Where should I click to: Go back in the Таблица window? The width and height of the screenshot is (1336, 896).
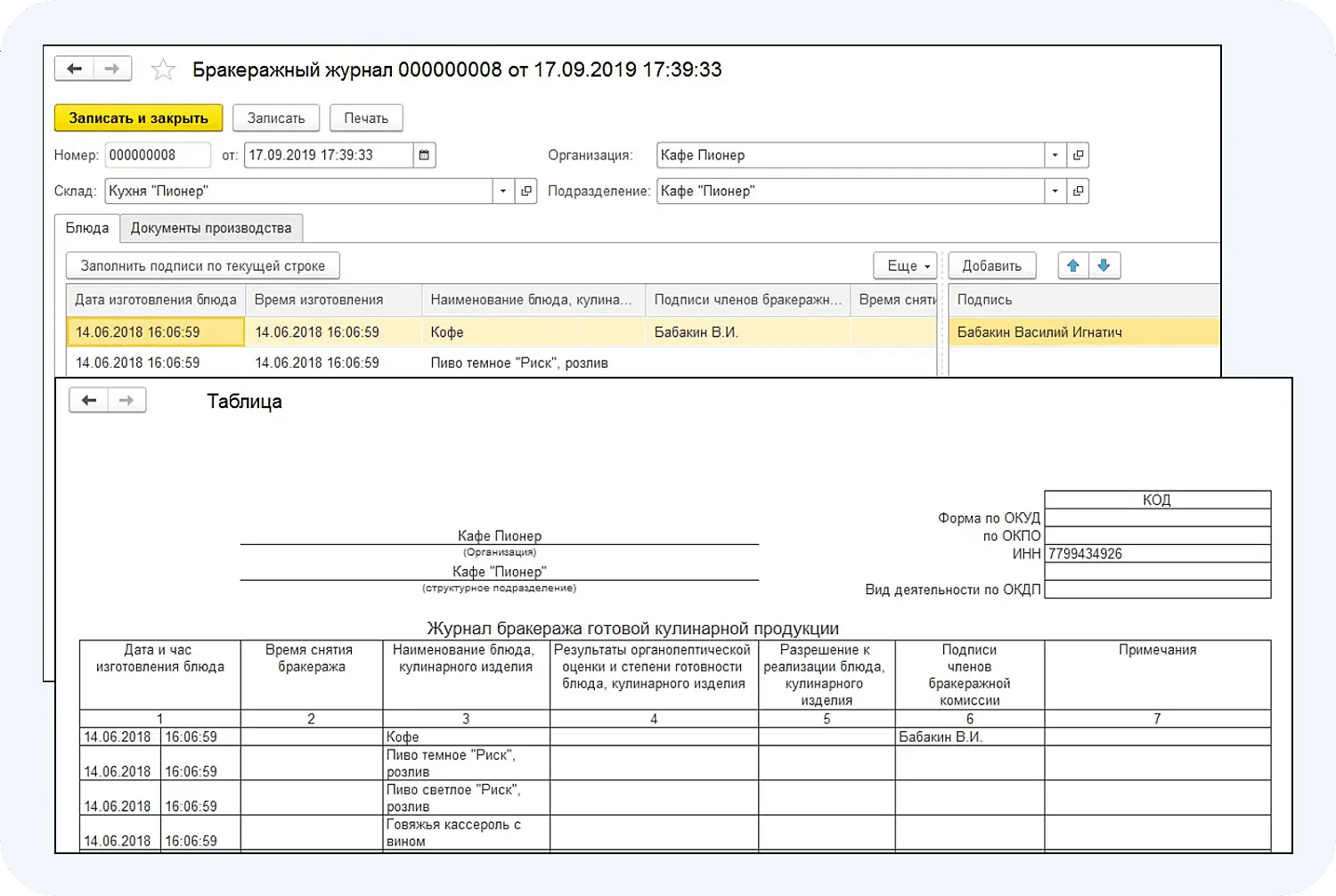(x=89, y=401)
